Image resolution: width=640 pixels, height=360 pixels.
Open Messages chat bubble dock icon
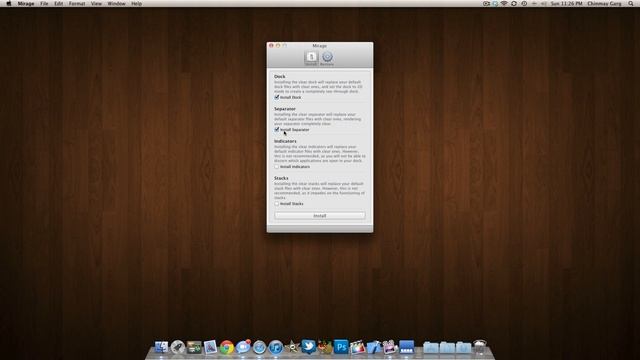click(x=243, y=347)
